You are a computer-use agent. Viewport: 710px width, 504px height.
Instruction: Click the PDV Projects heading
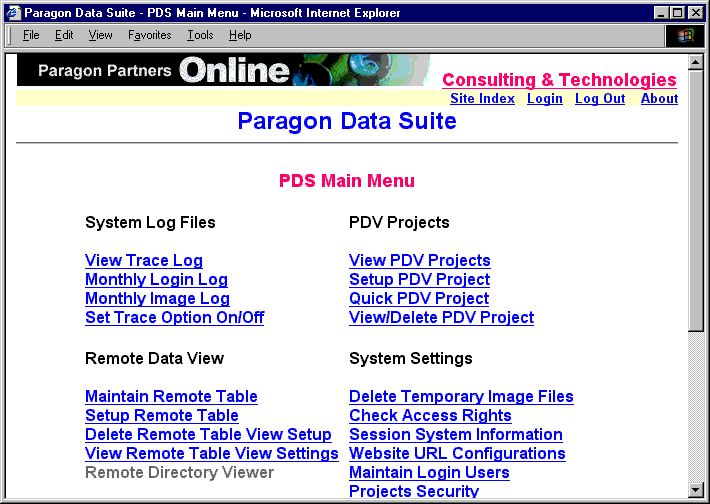click(399, 222)
